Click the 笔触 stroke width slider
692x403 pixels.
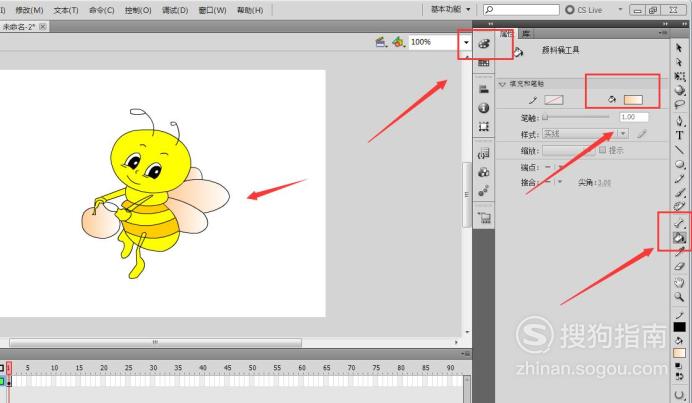576,117
